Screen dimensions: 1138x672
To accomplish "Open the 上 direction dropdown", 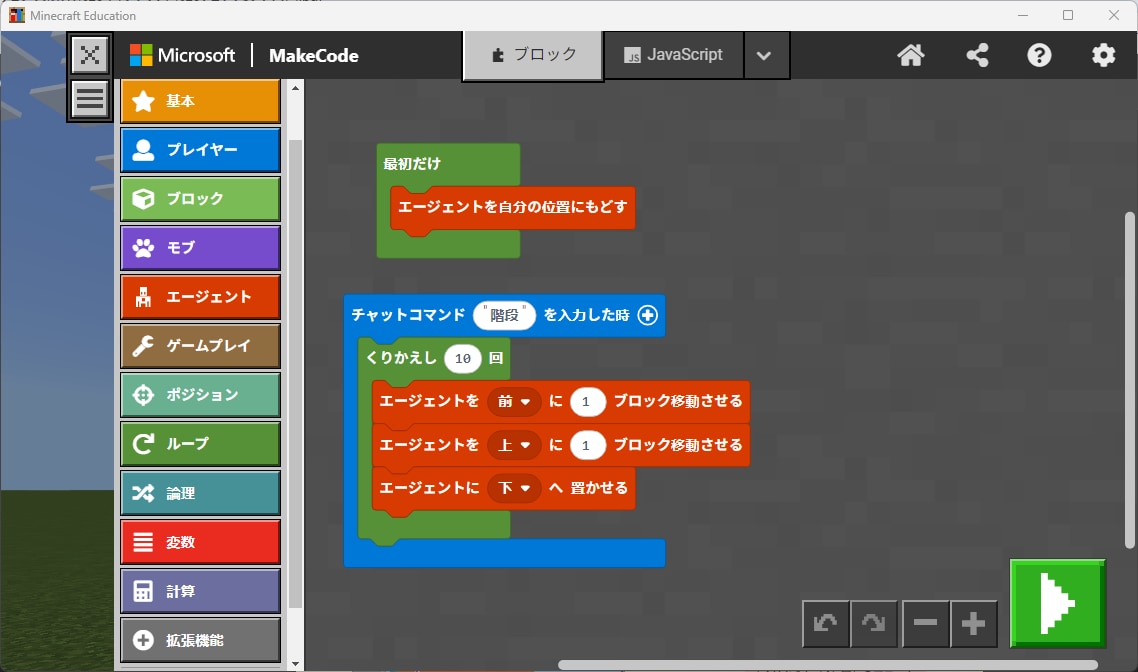I will 514,445.
